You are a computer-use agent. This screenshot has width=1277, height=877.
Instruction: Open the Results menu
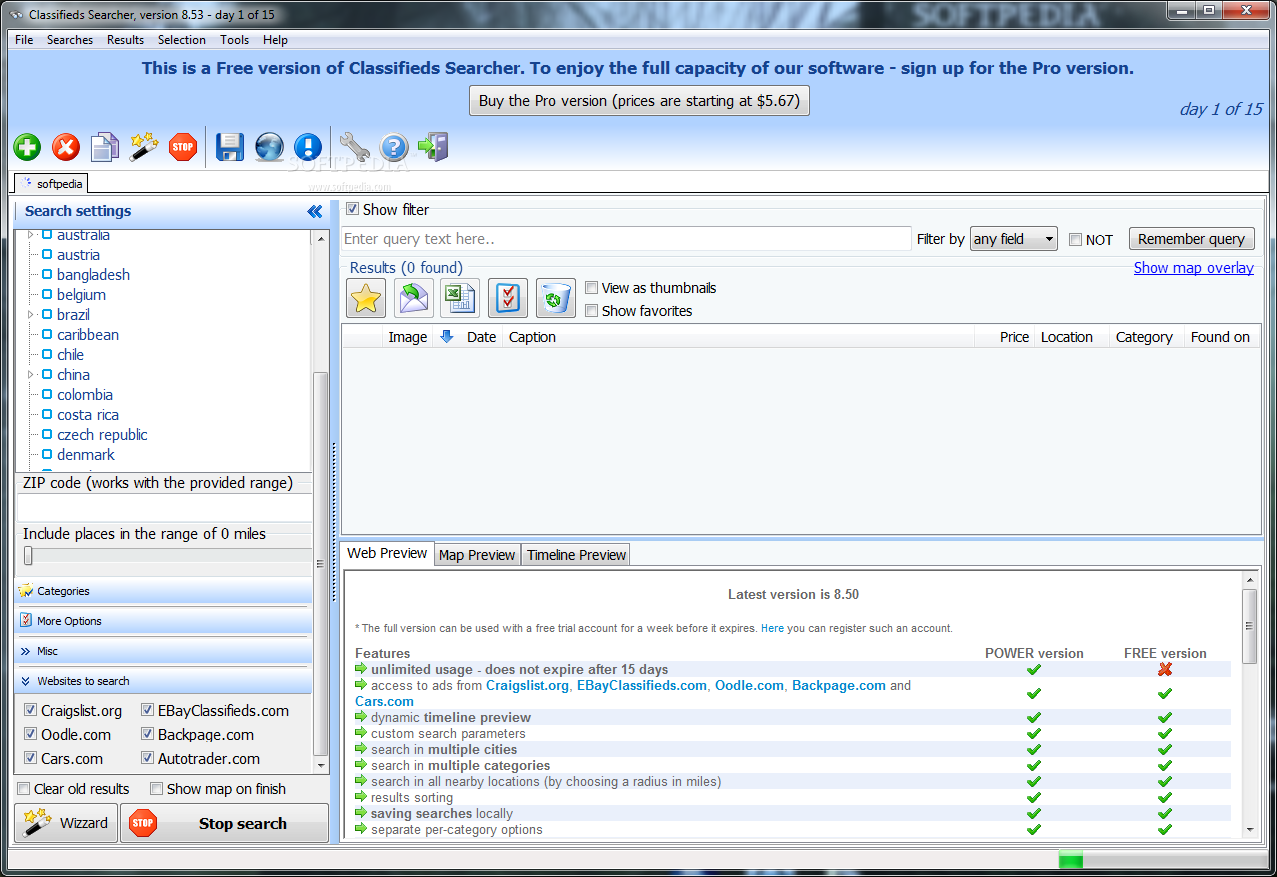click(x=126, y=40)
